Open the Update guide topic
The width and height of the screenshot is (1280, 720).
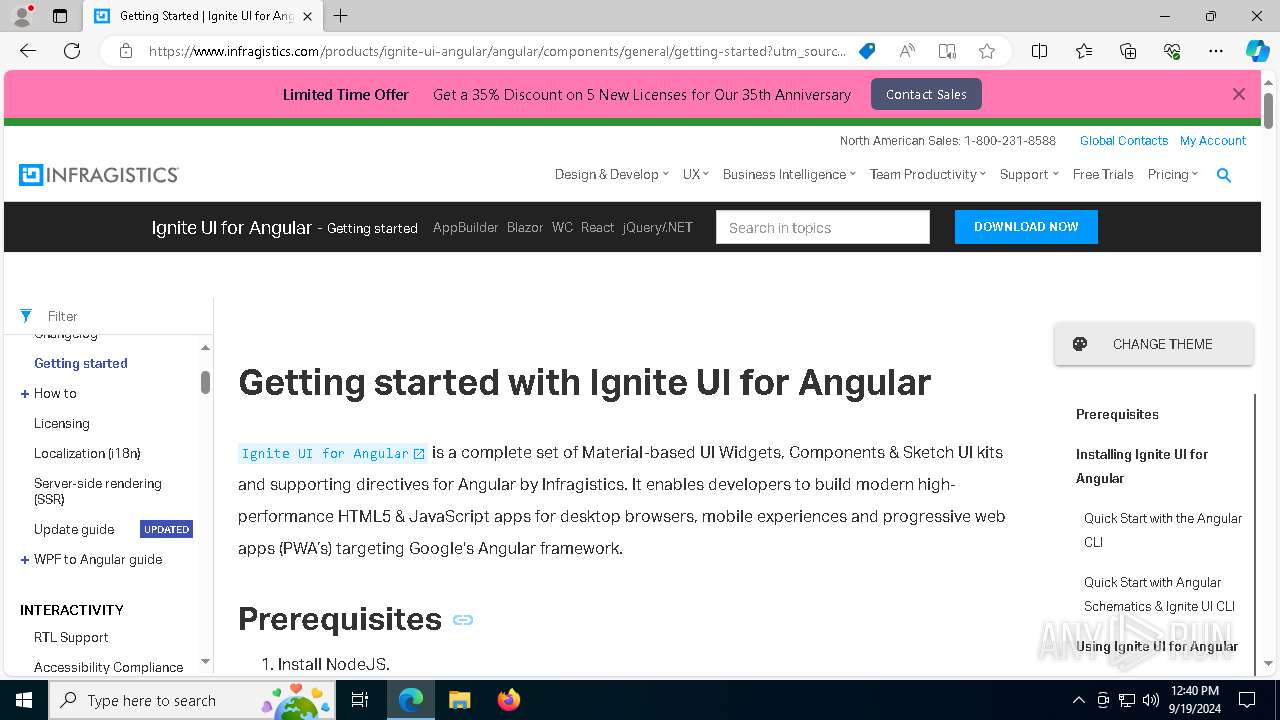point(74,530)
